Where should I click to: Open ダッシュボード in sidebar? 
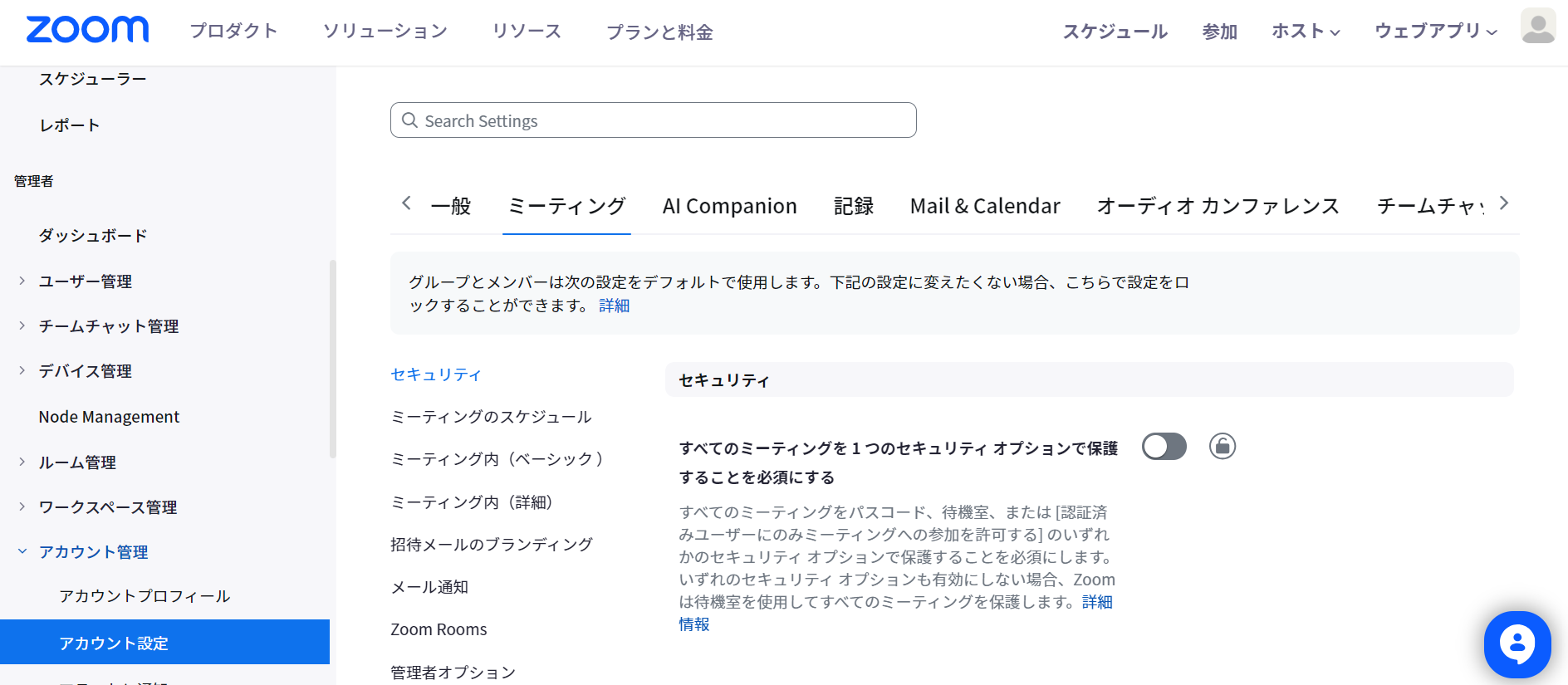click(93, 236)
